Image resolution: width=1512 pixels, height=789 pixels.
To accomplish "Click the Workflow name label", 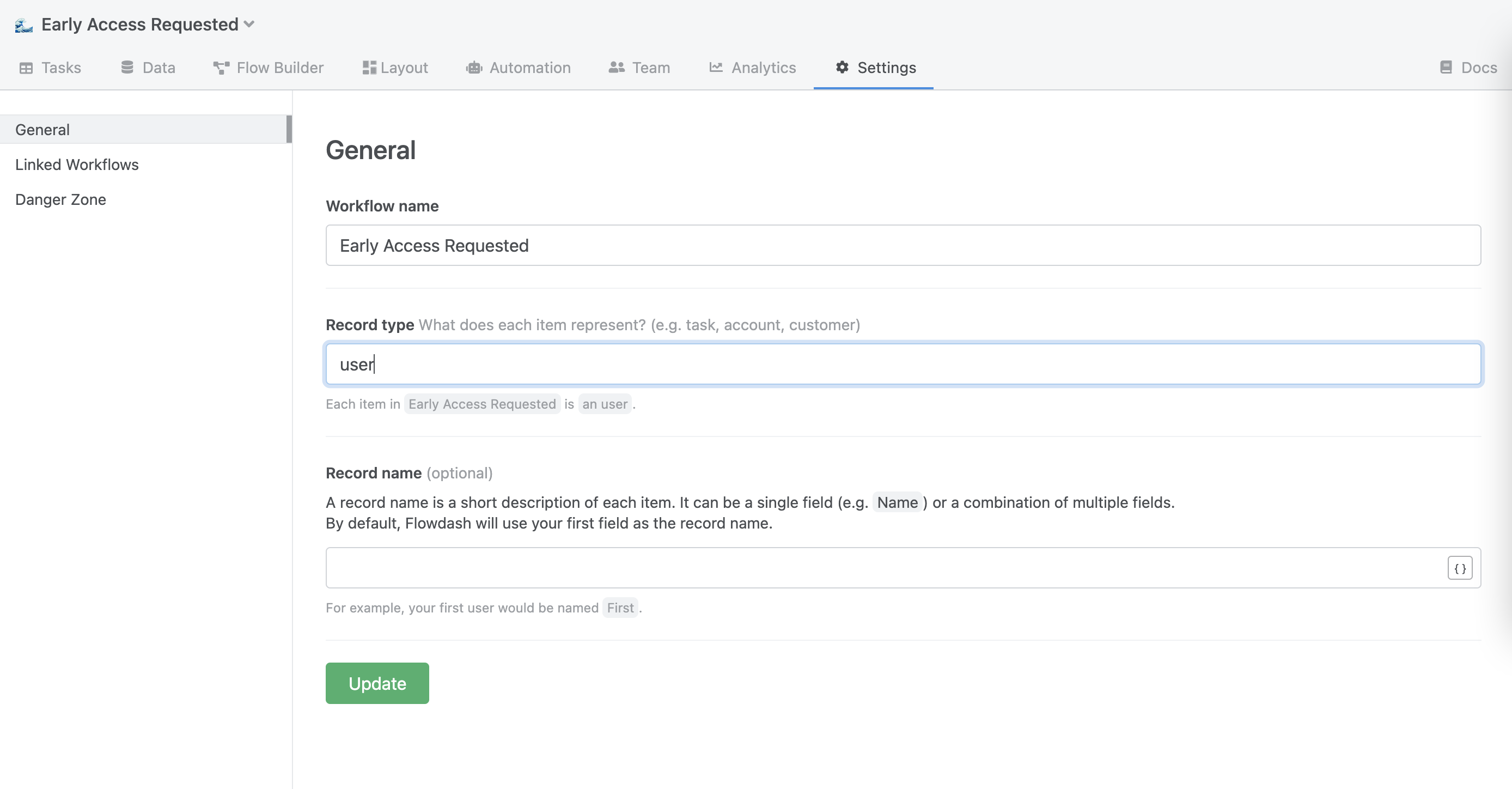I will 382,206.
